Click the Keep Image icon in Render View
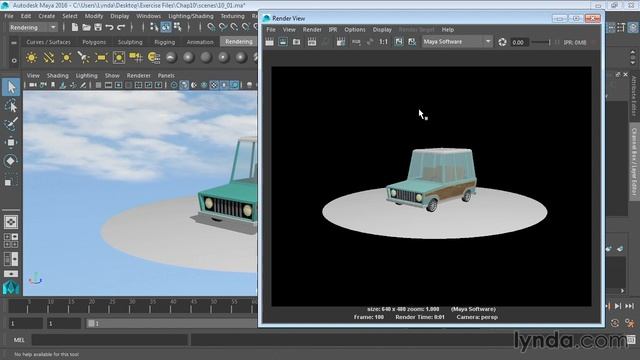Screen dimensions: 640x360 coord(399,42)
